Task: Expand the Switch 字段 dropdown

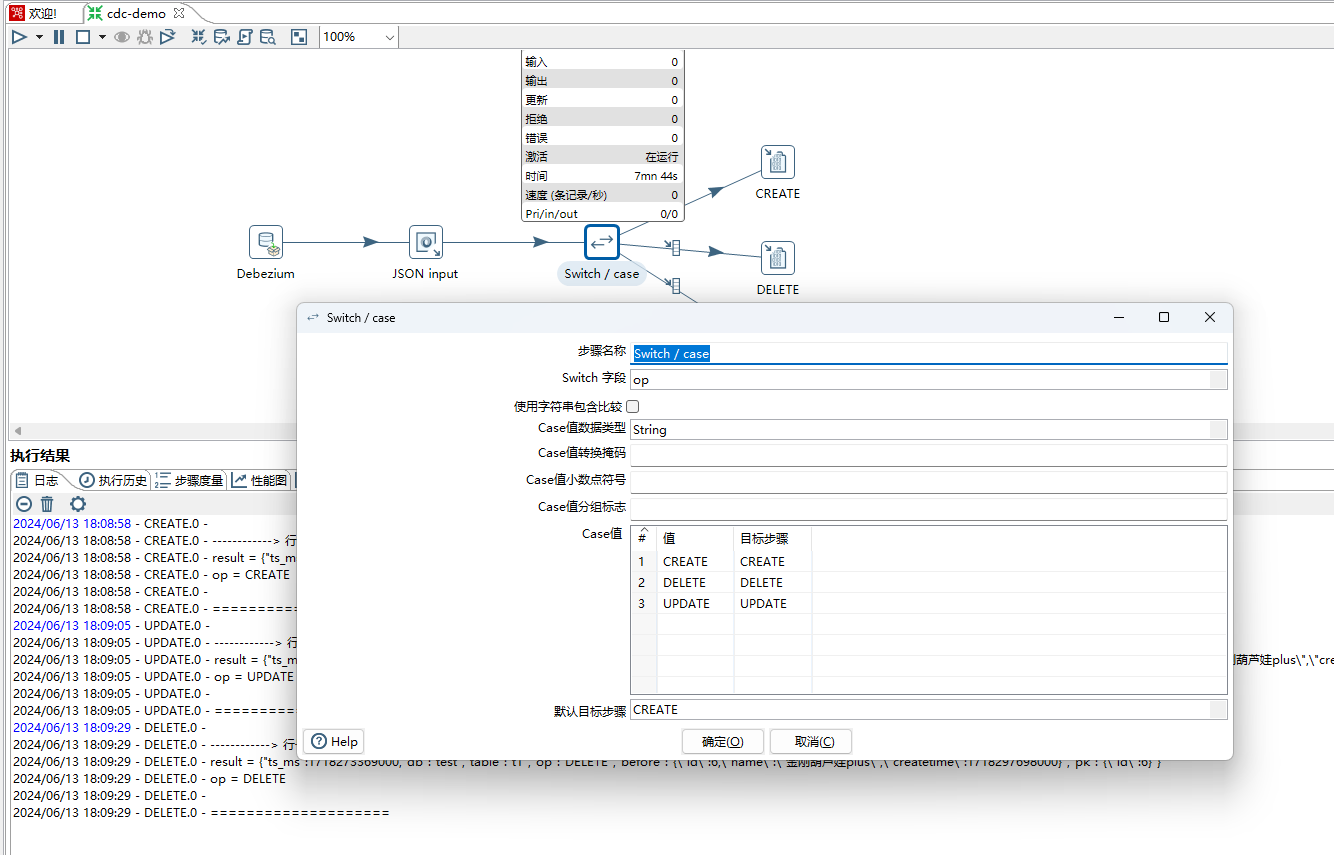Action: pos(1217,380)
